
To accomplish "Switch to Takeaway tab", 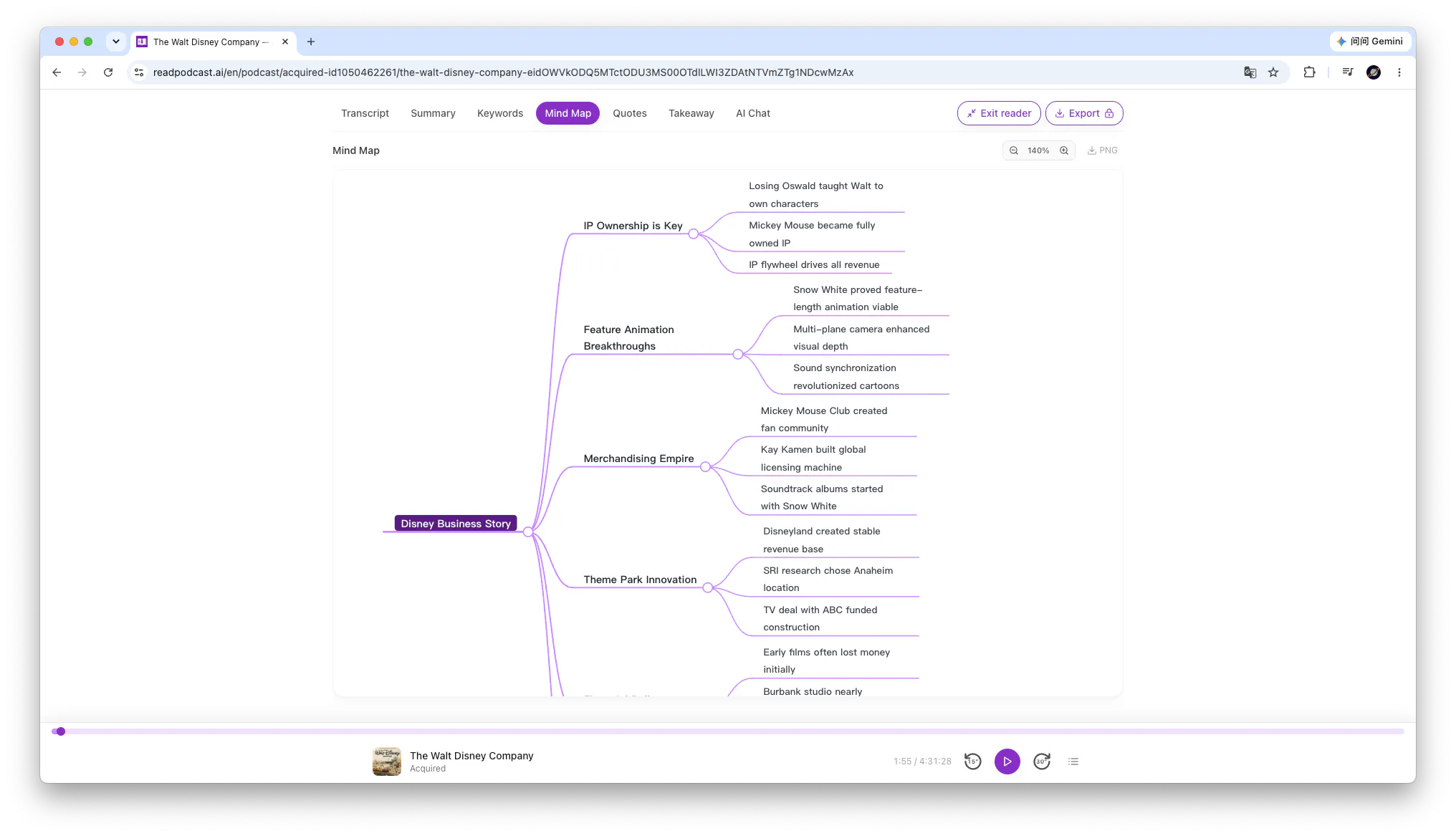I will (x=691, y=113).
